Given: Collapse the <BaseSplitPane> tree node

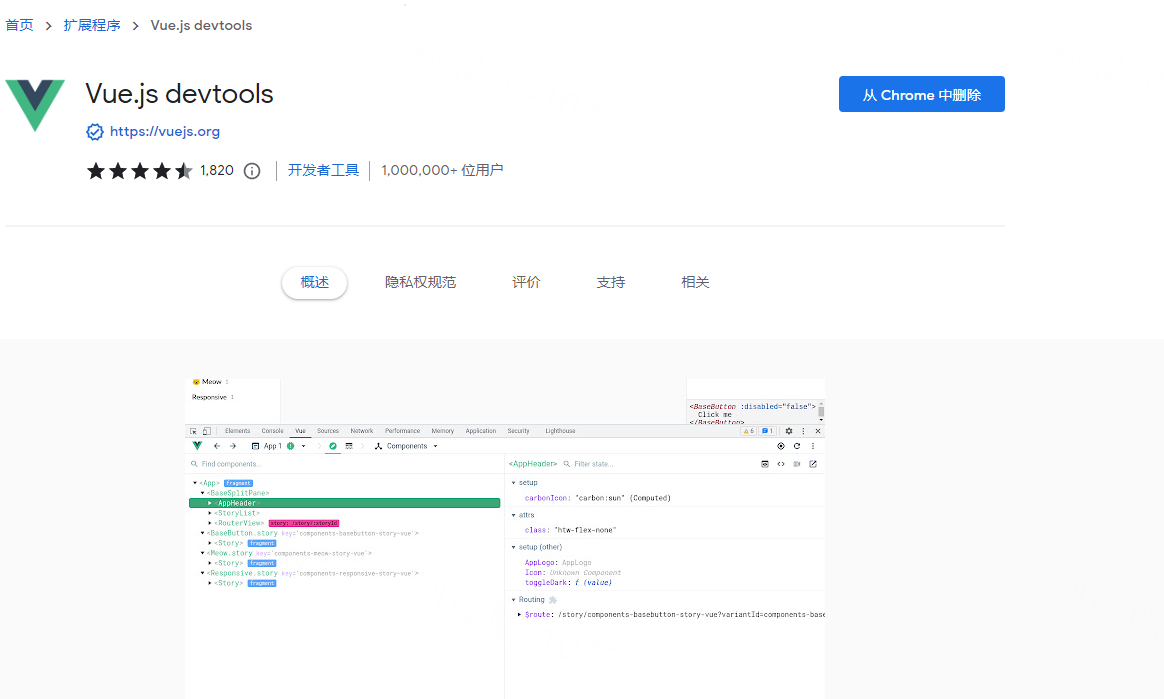Looking at the screenshot, I should 203,493.
